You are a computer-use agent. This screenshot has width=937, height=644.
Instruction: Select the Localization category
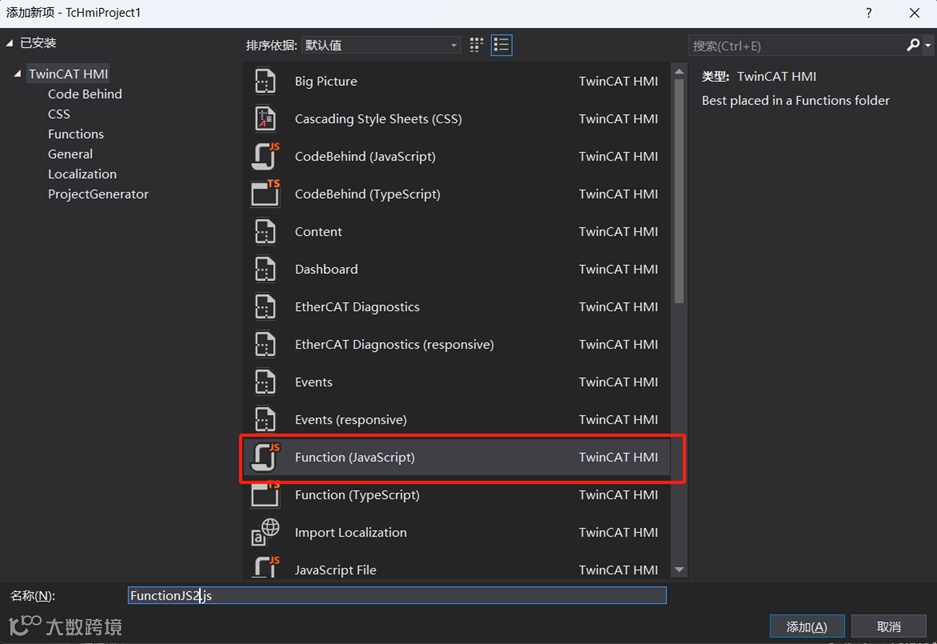(82, 174)
